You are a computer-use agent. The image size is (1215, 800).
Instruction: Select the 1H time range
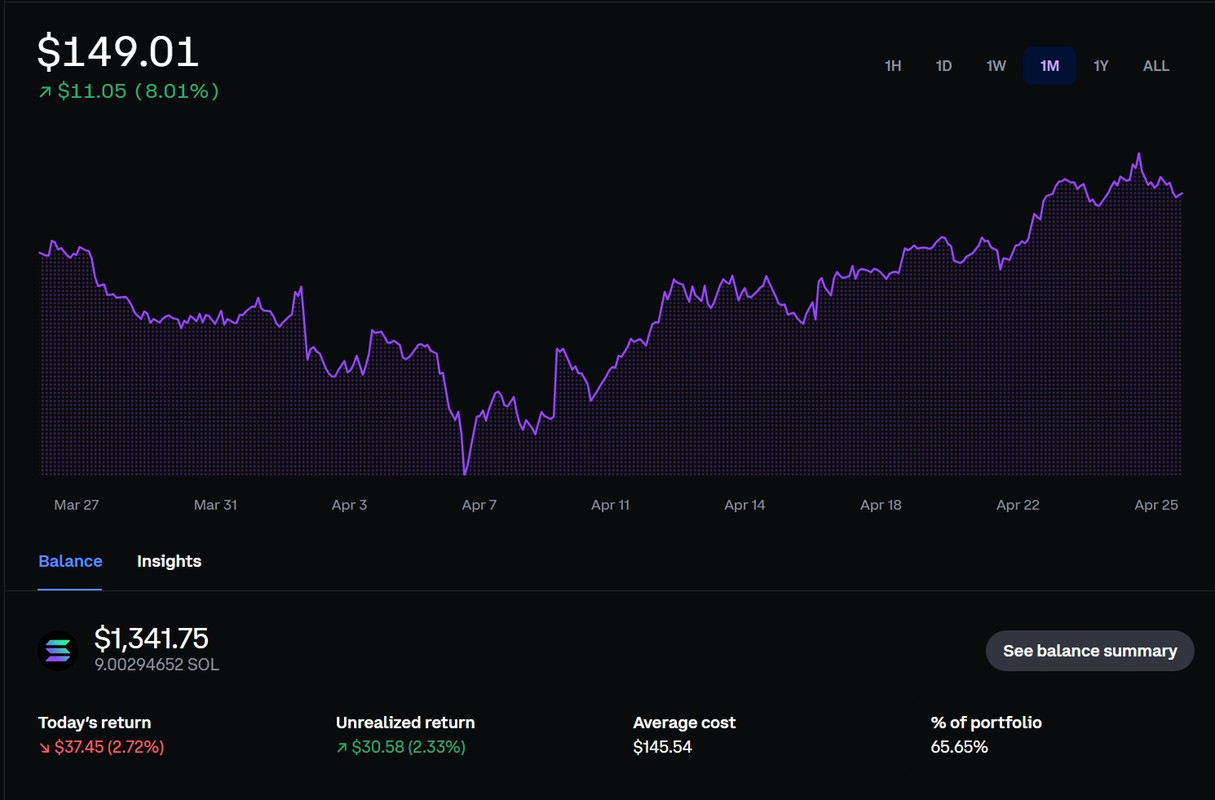pos(893,66)
